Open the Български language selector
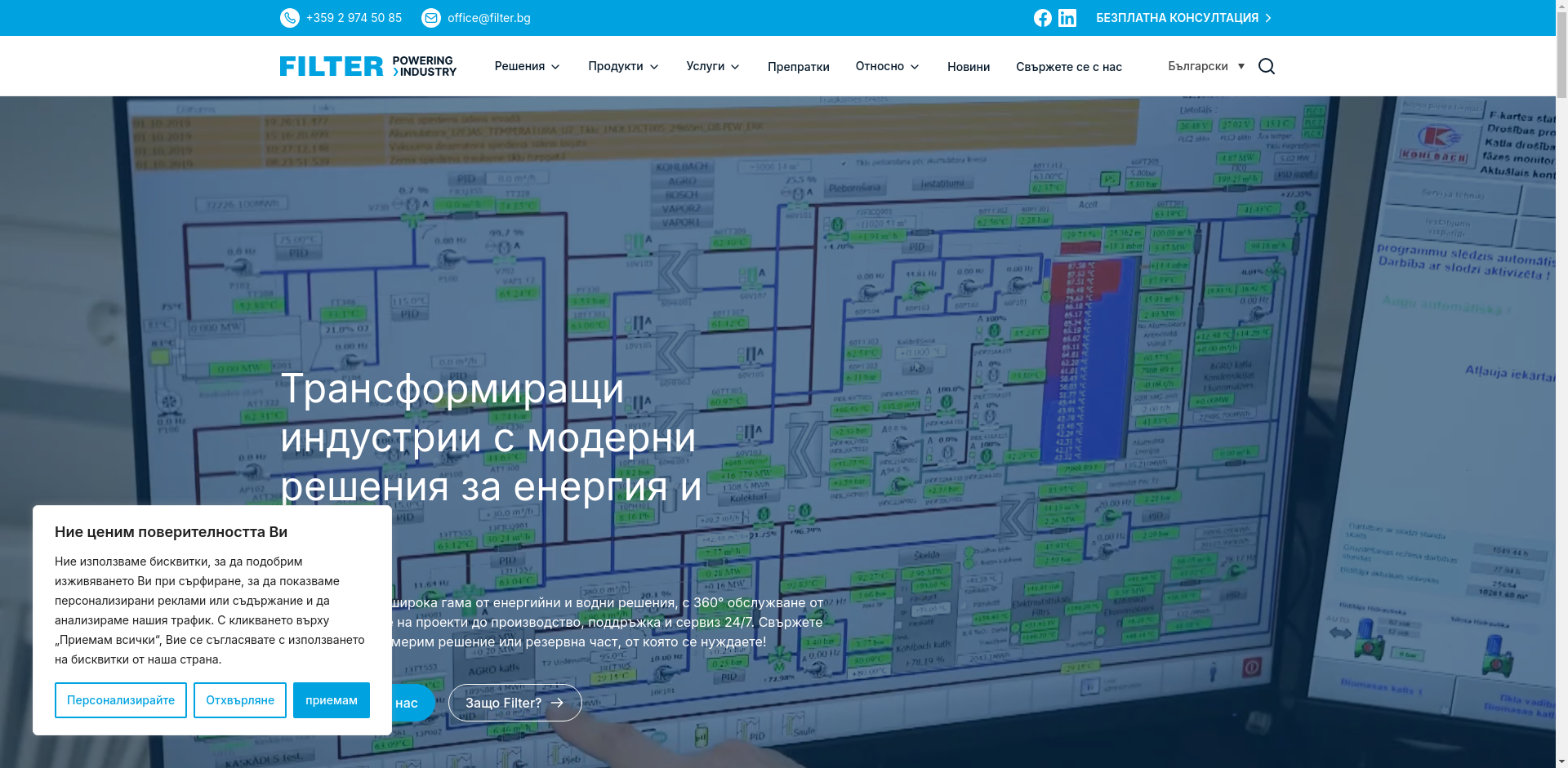 1206,66
